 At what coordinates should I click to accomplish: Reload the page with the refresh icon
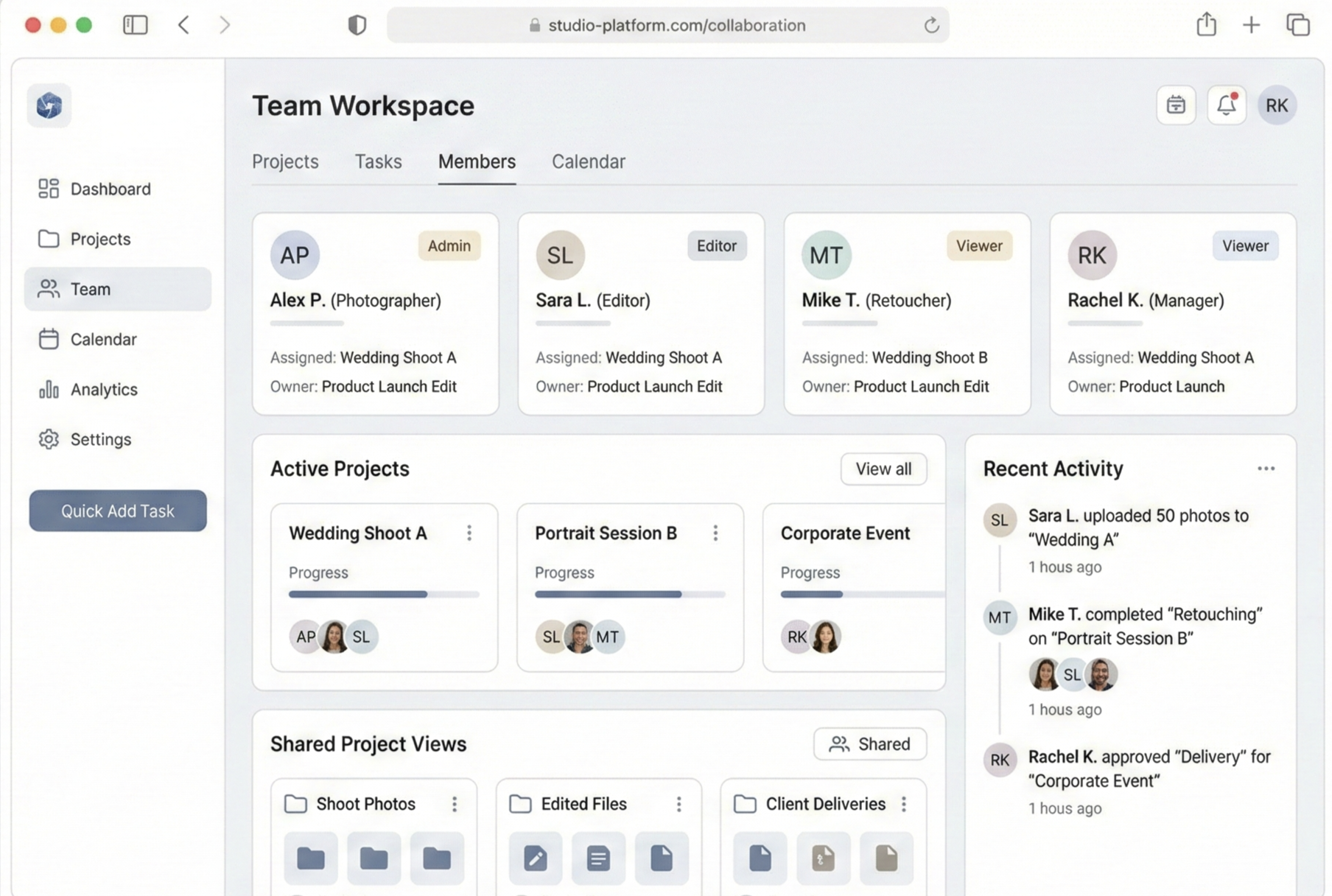pyautogui.click(x=931, y=25)
